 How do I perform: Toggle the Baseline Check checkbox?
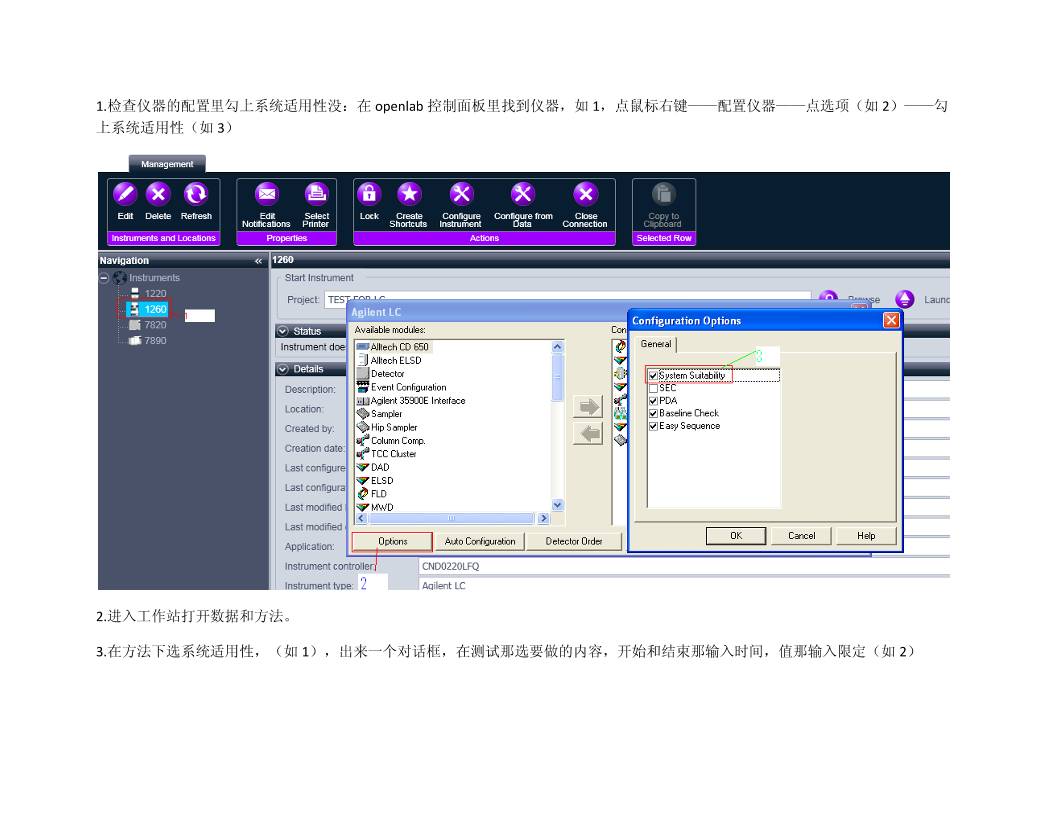pos(654,413)
